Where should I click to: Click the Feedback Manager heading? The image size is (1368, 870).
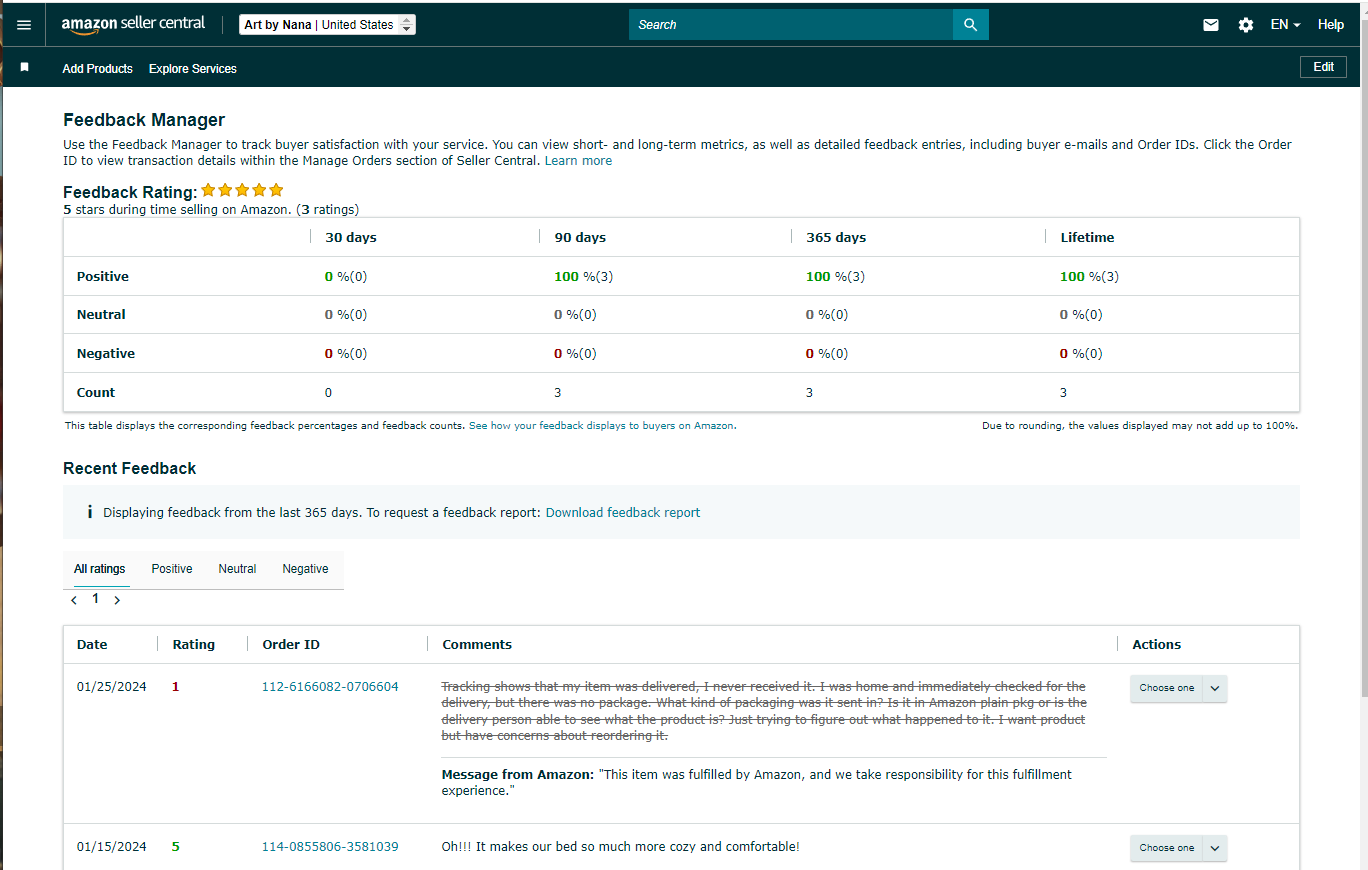(x=144, y=120)
